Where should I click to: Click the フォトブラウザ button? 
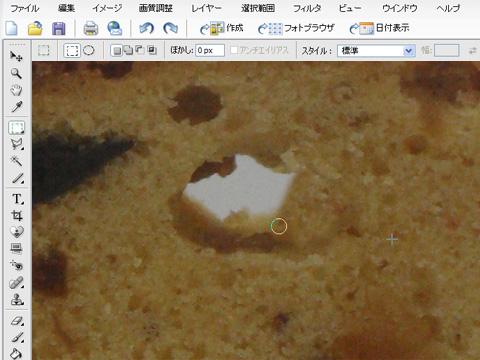click(x=296, y=28)
